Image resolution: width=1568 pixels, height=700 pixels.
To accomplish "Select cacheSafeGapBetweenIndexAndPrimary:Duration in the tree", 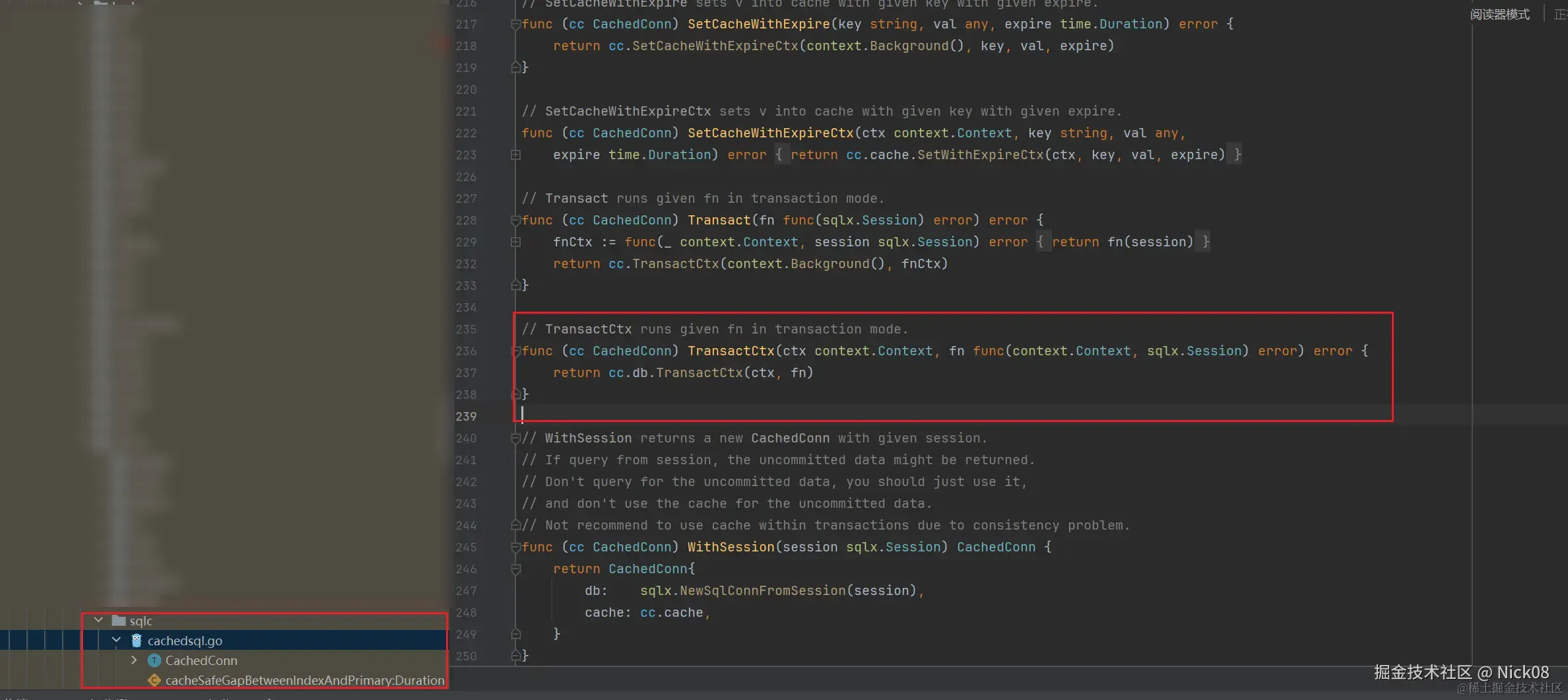I will pyautogui.click(x=305, y=680).
